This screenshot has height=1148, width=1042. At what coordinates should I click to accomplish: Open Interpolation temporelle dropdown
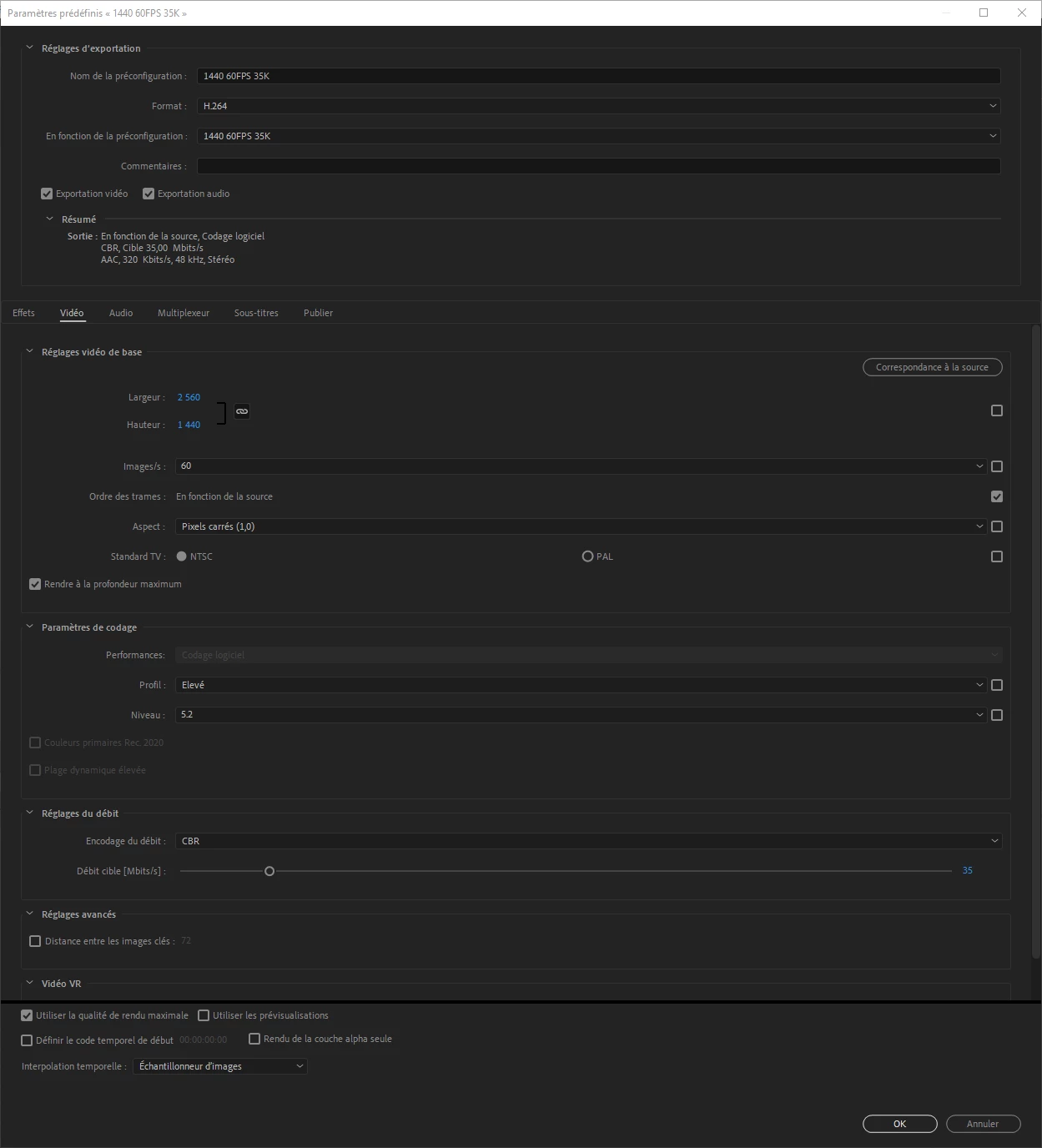pyautogui.click(x=220, y=1066)
